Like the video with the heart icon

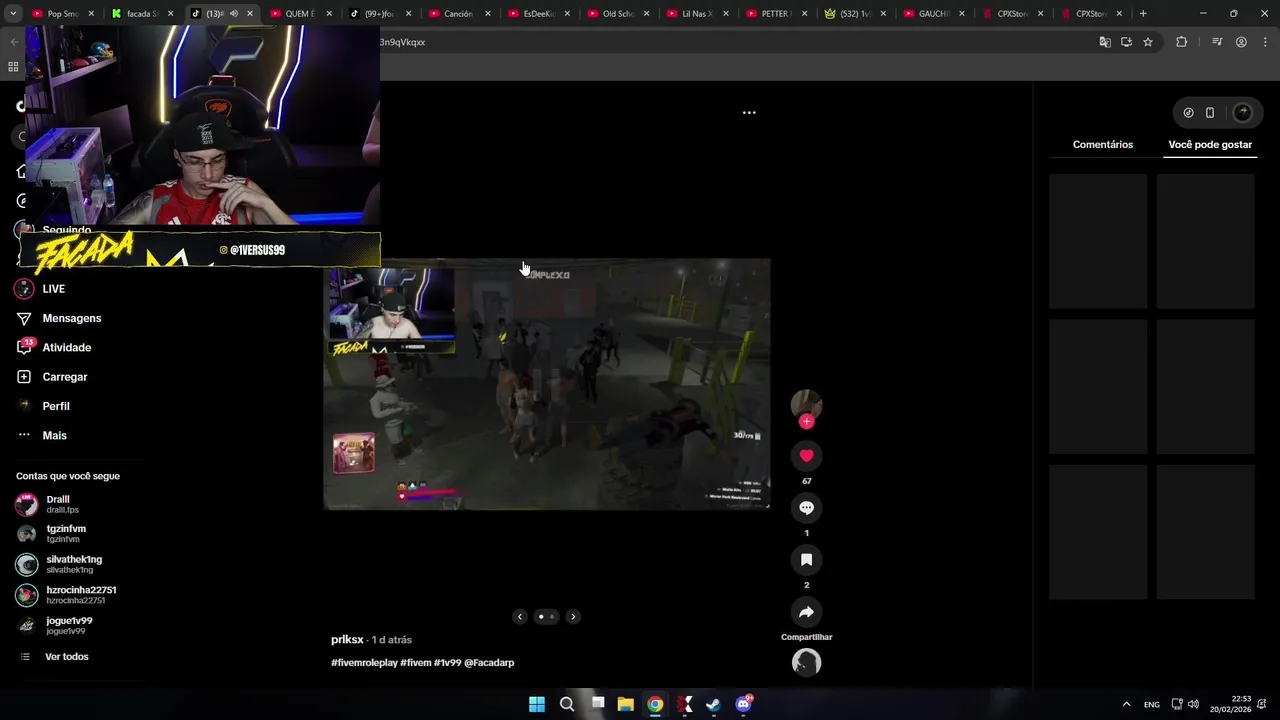pyautogui.click(x=806, y=456)
